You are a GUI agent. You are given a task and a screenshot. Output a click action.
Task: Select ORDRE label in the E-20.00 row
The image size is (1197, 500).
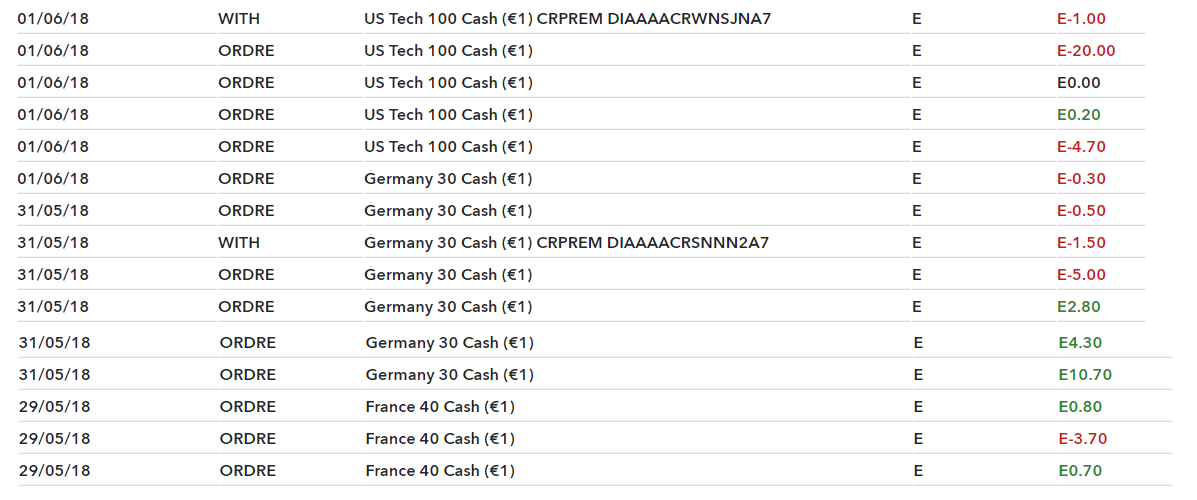click(x=246, y=51)
